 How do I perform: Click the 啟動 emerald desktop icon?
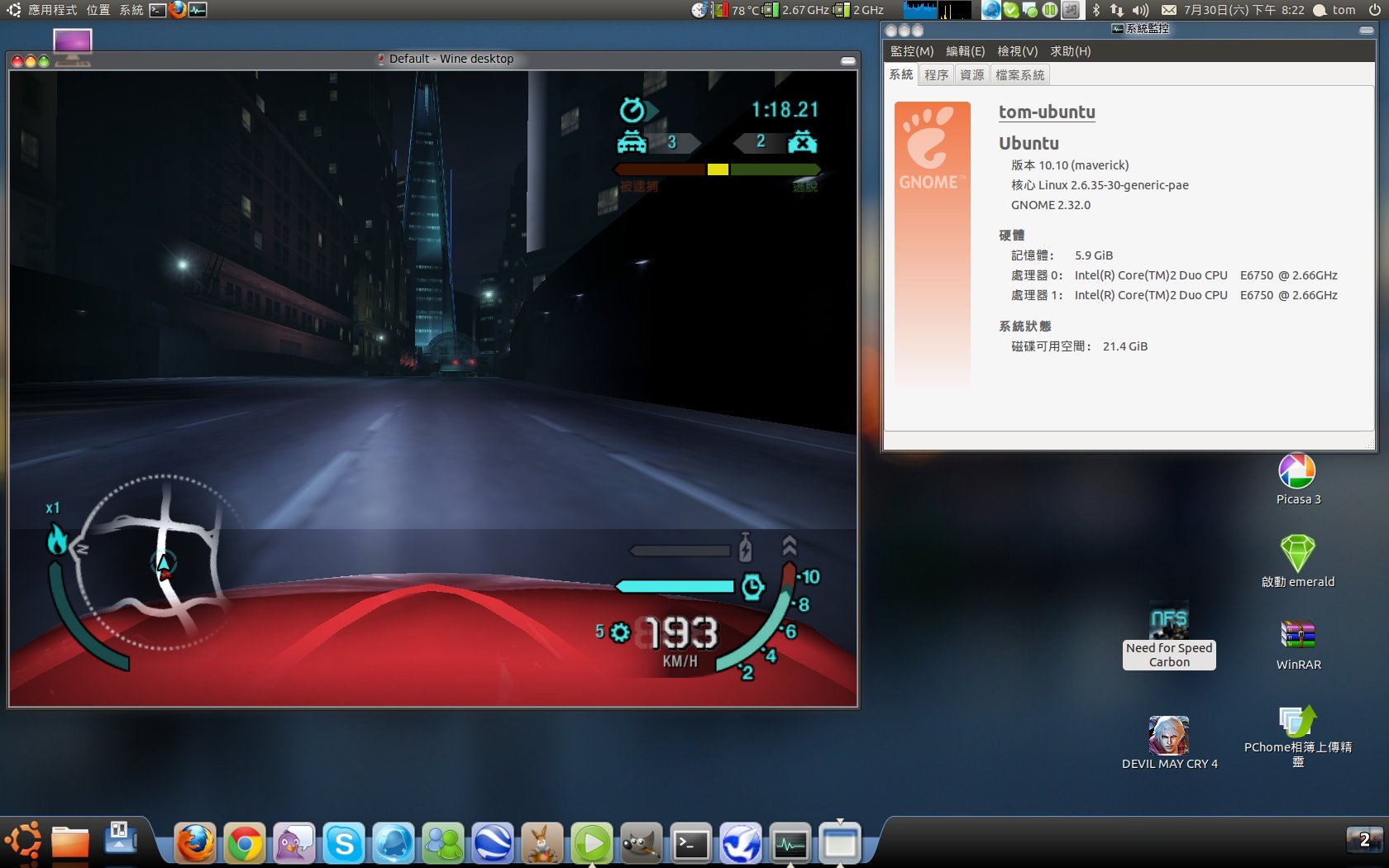(1298, 561)
